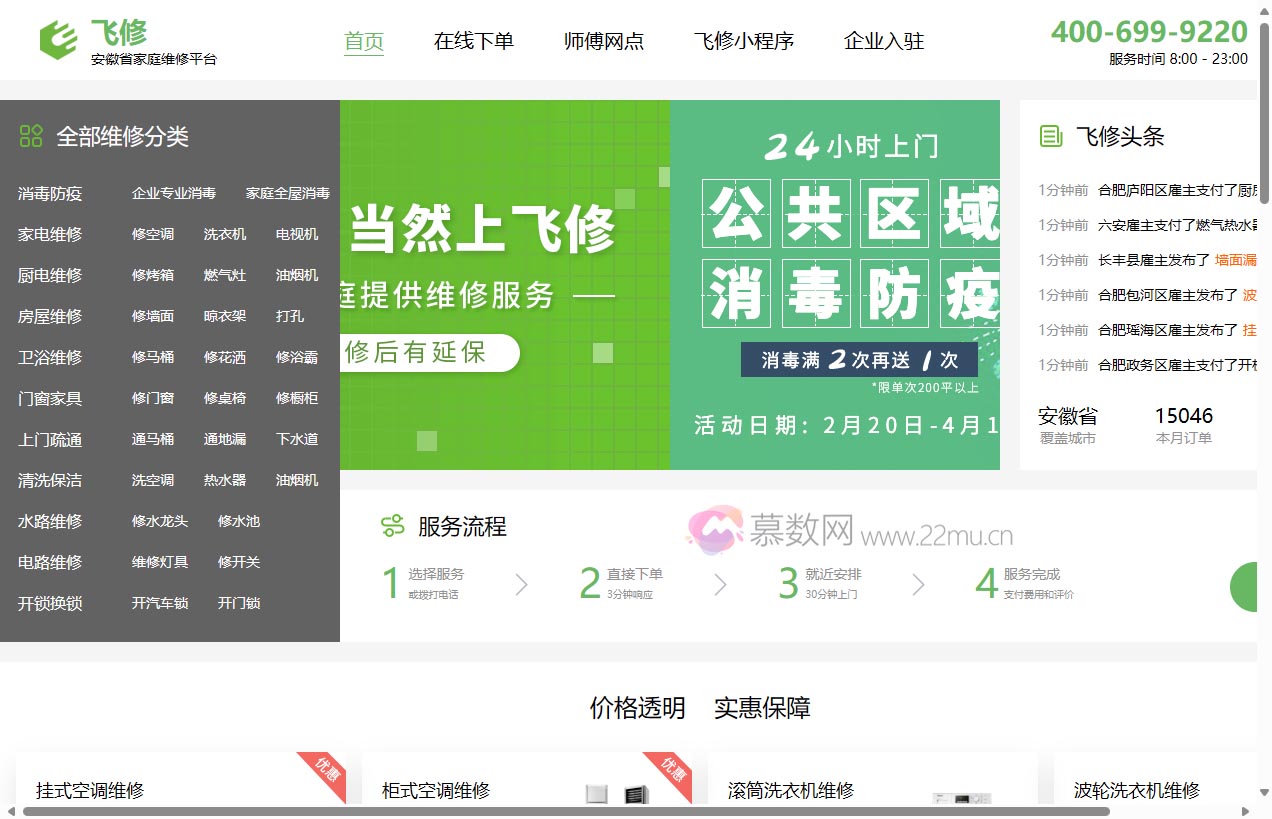This screenshot has height=819, width=1272.
Task: Open the 在线下单 navigation tab
Action: (x=473, y=41)
